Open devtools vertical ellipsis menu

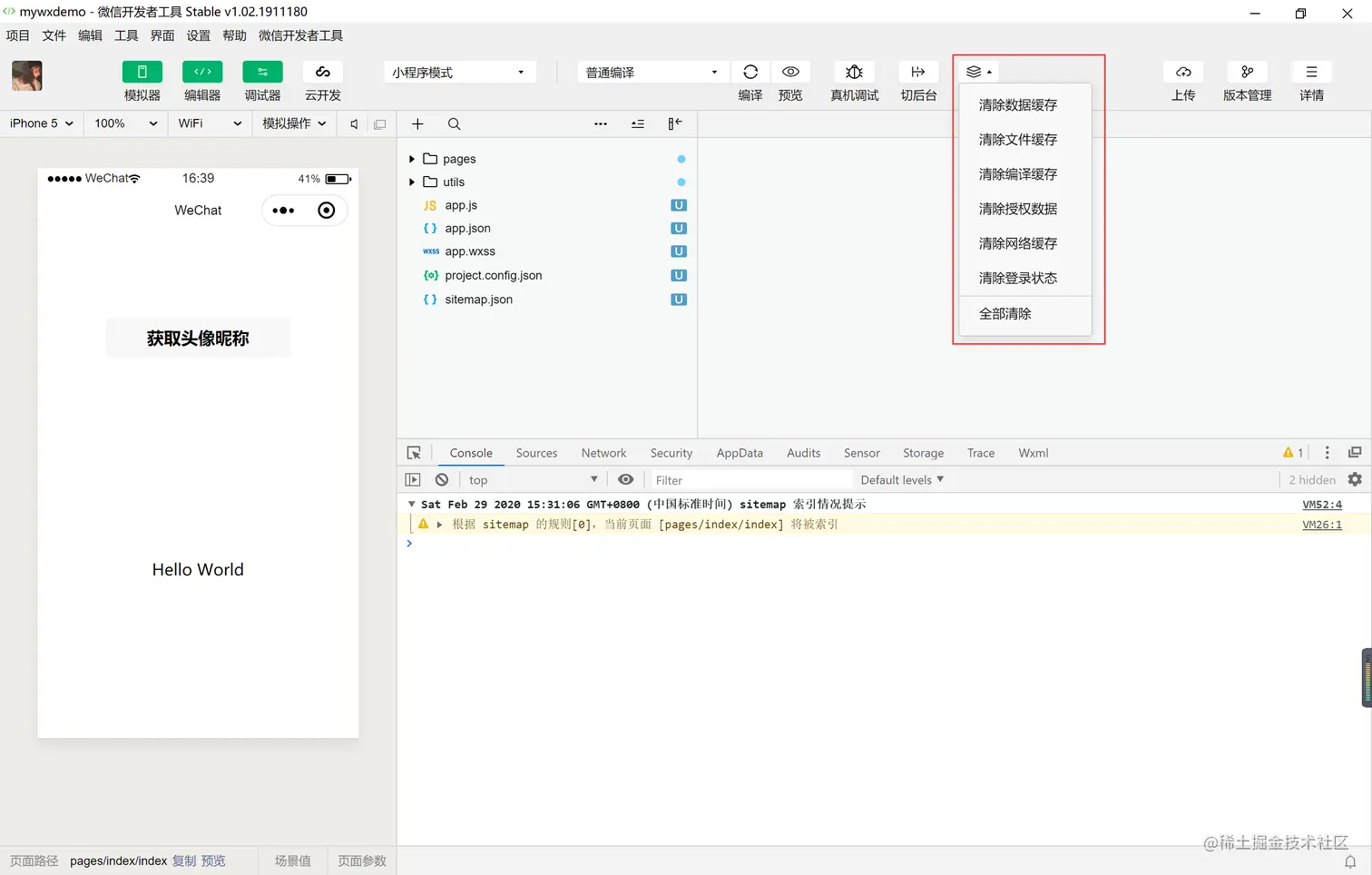(x=1328, y=453)
